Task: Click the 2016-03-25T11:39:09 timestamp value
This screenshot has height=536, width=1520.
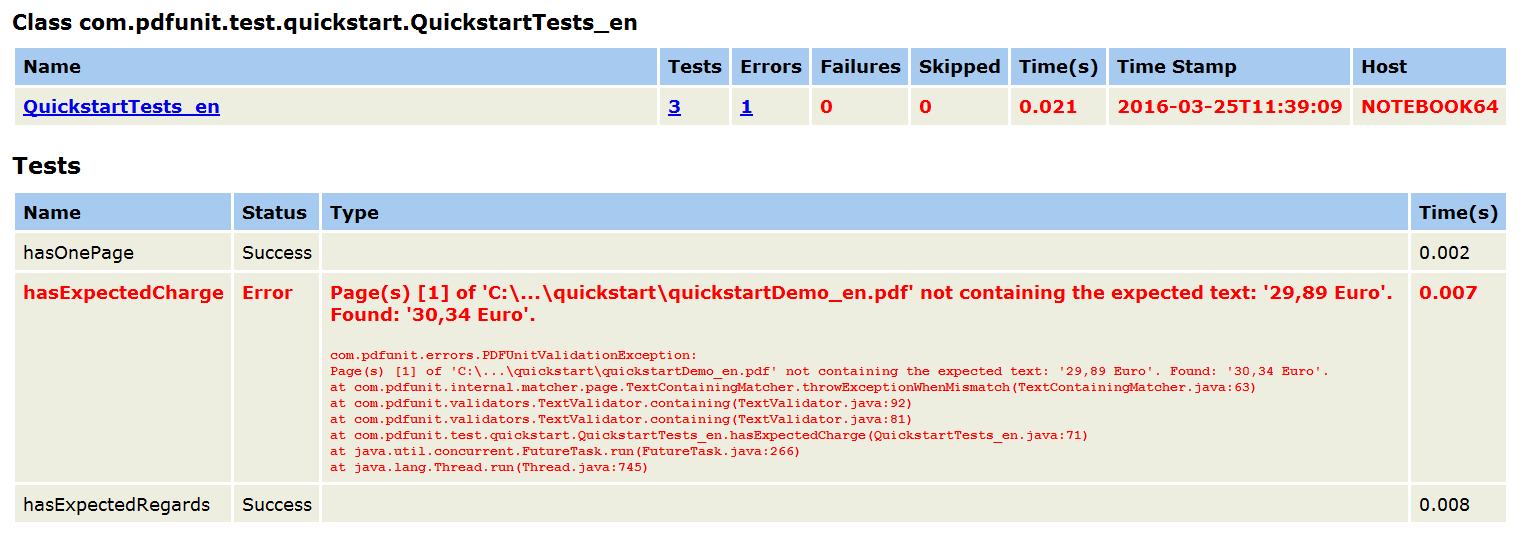Action: 1229,107
